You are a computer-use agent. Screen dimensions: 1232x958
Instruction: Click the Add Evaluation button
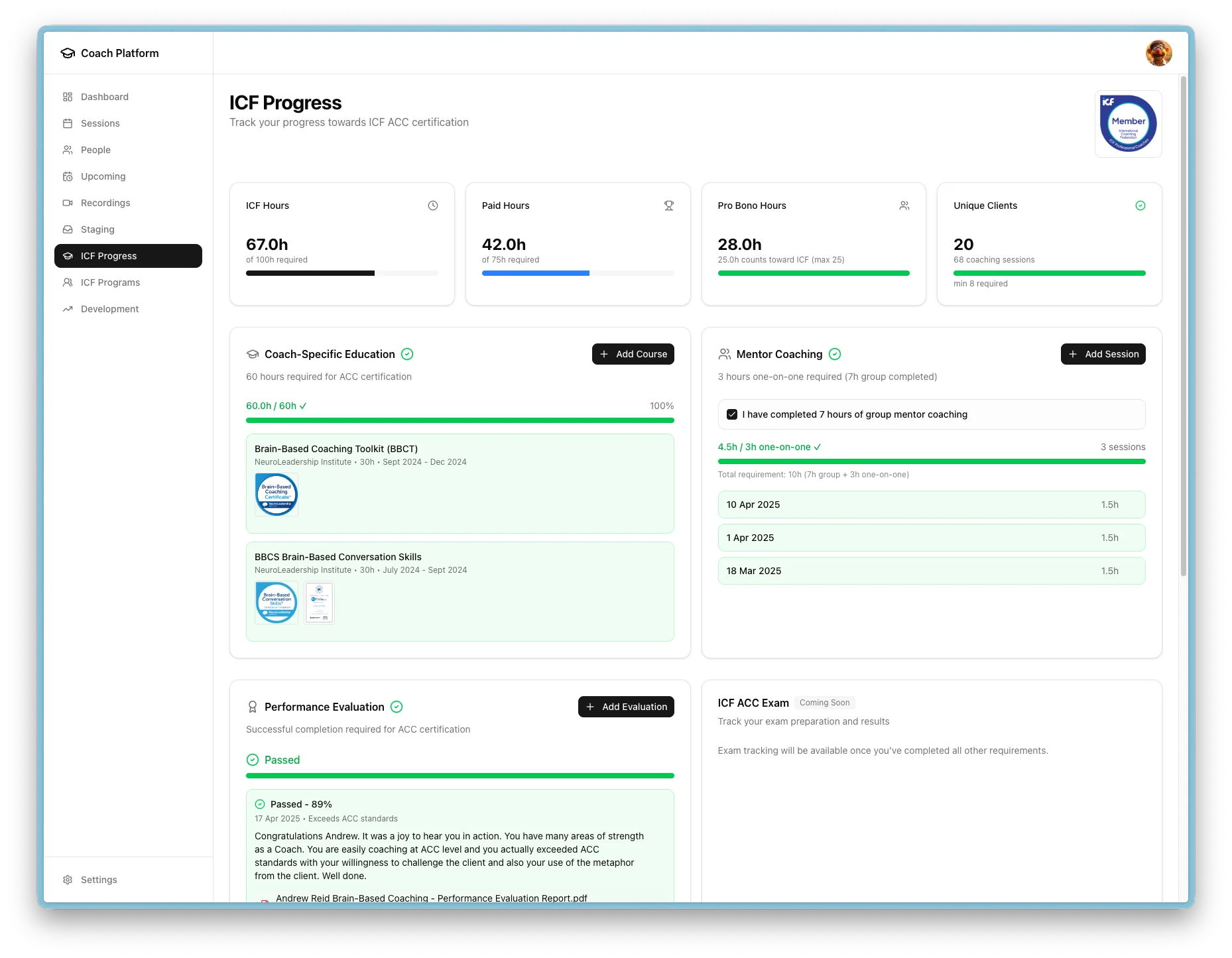click(x=625, y=707)
